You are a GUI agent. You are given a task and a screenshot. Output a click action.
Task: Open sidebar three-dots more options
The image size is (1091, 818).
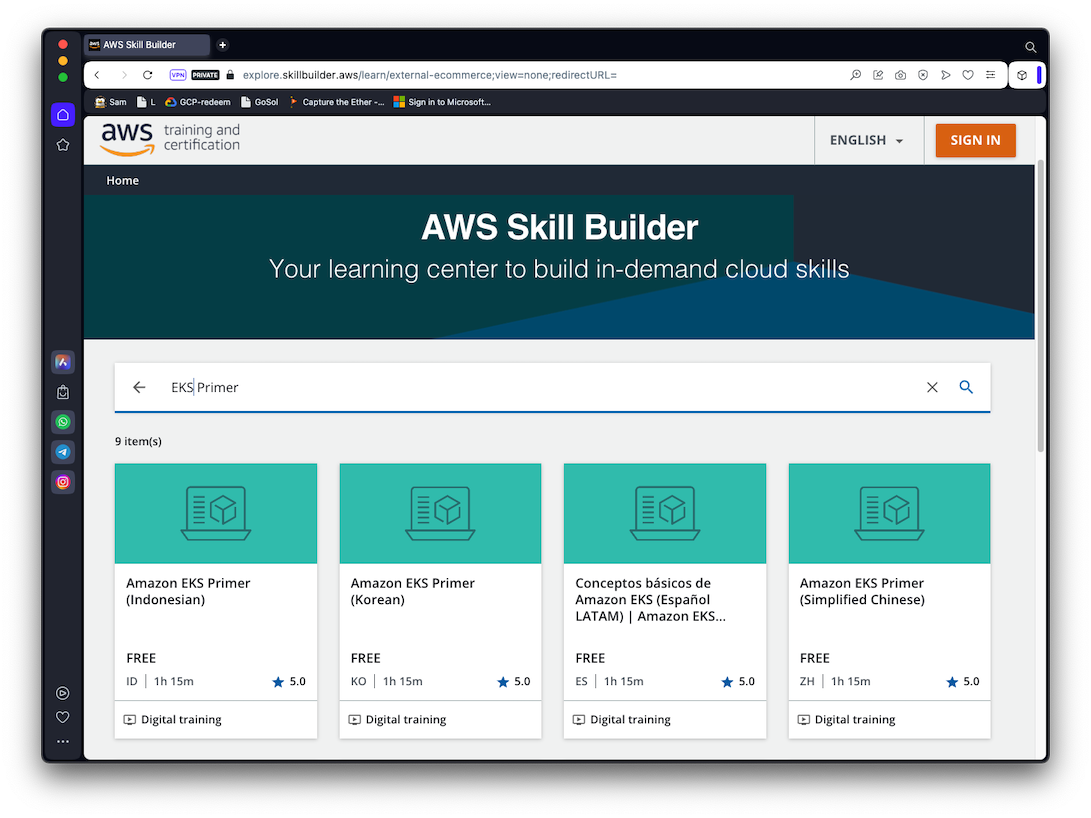pyautogui.click(x=63, y=741)
